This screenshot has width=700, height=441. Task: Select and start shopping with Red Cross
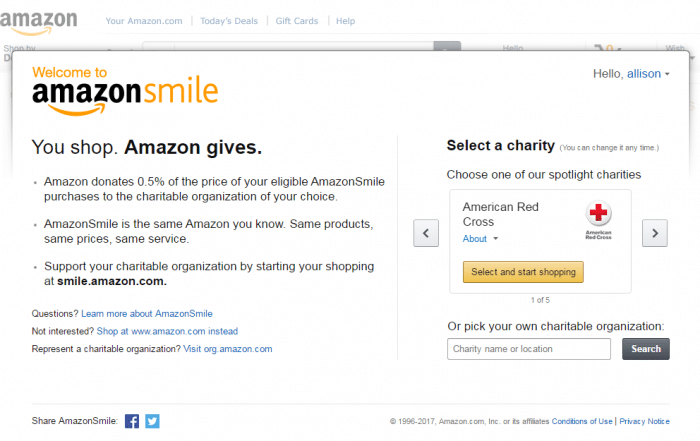click(523, 272)
